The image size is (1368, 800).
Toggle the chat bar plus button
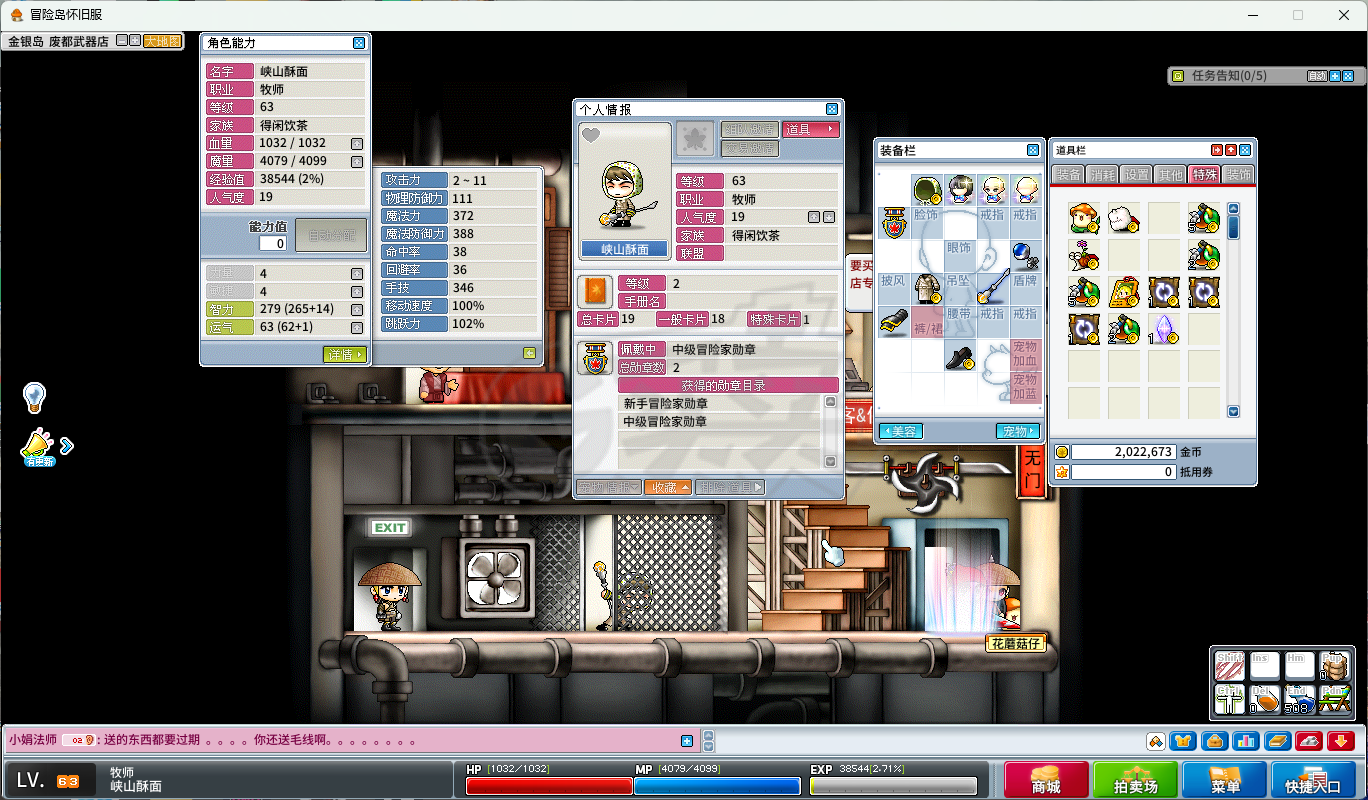click(x=687, y=741)
